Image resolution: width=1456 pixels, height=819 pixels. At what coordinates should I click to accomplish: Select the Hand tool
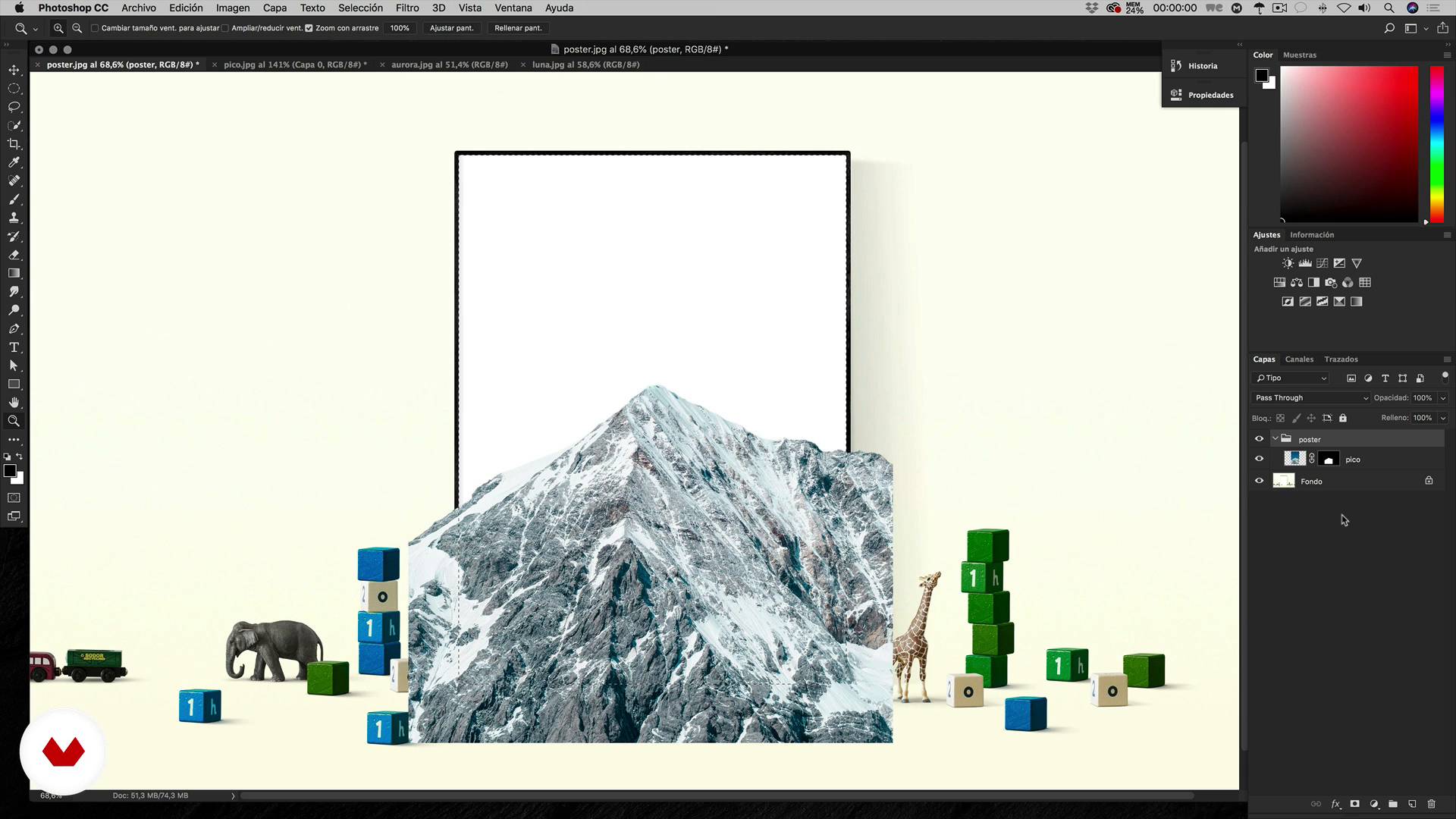point(14,403)
